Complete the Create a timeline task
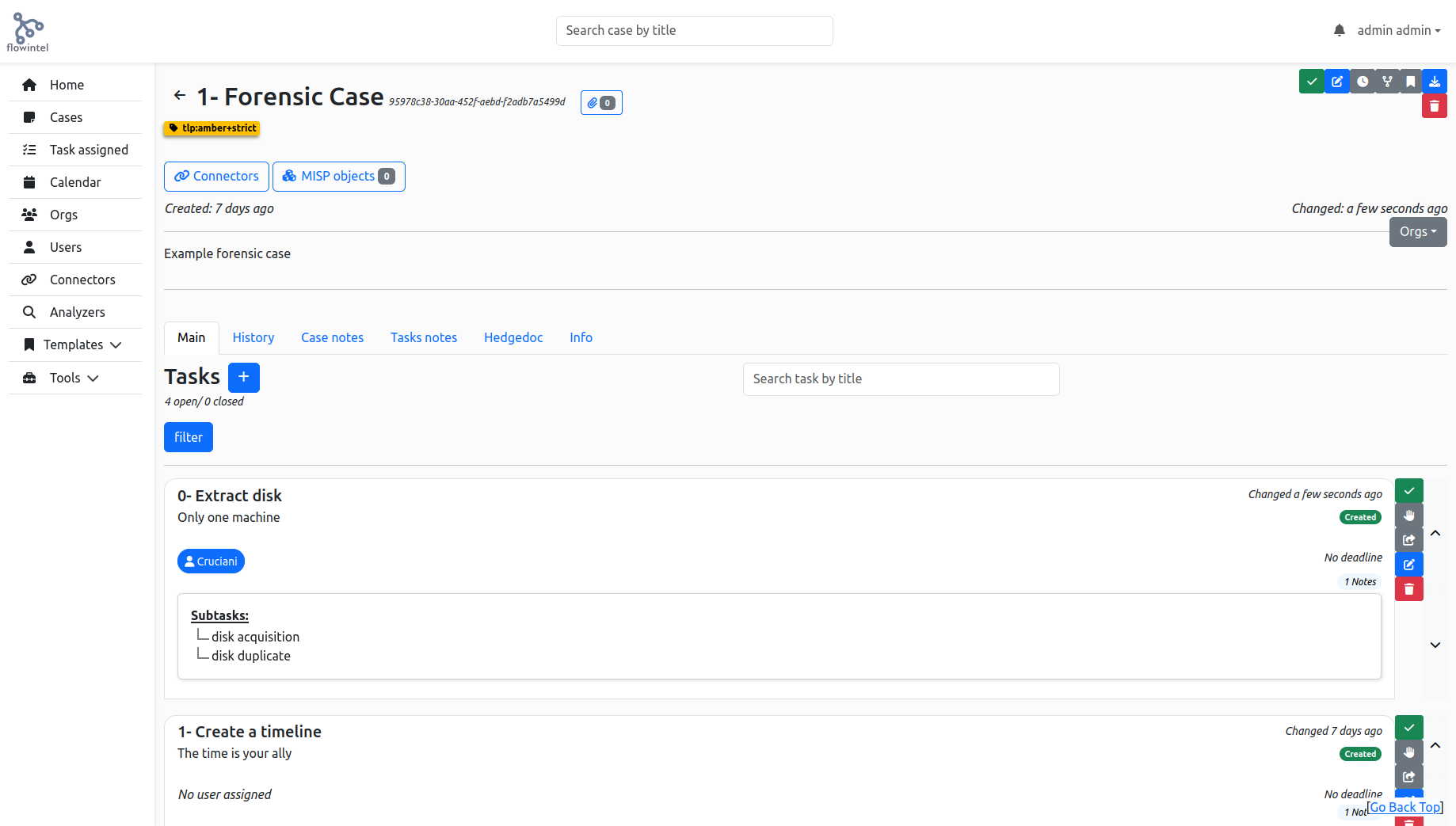 pyautogui.click(x=1409, y=728)
